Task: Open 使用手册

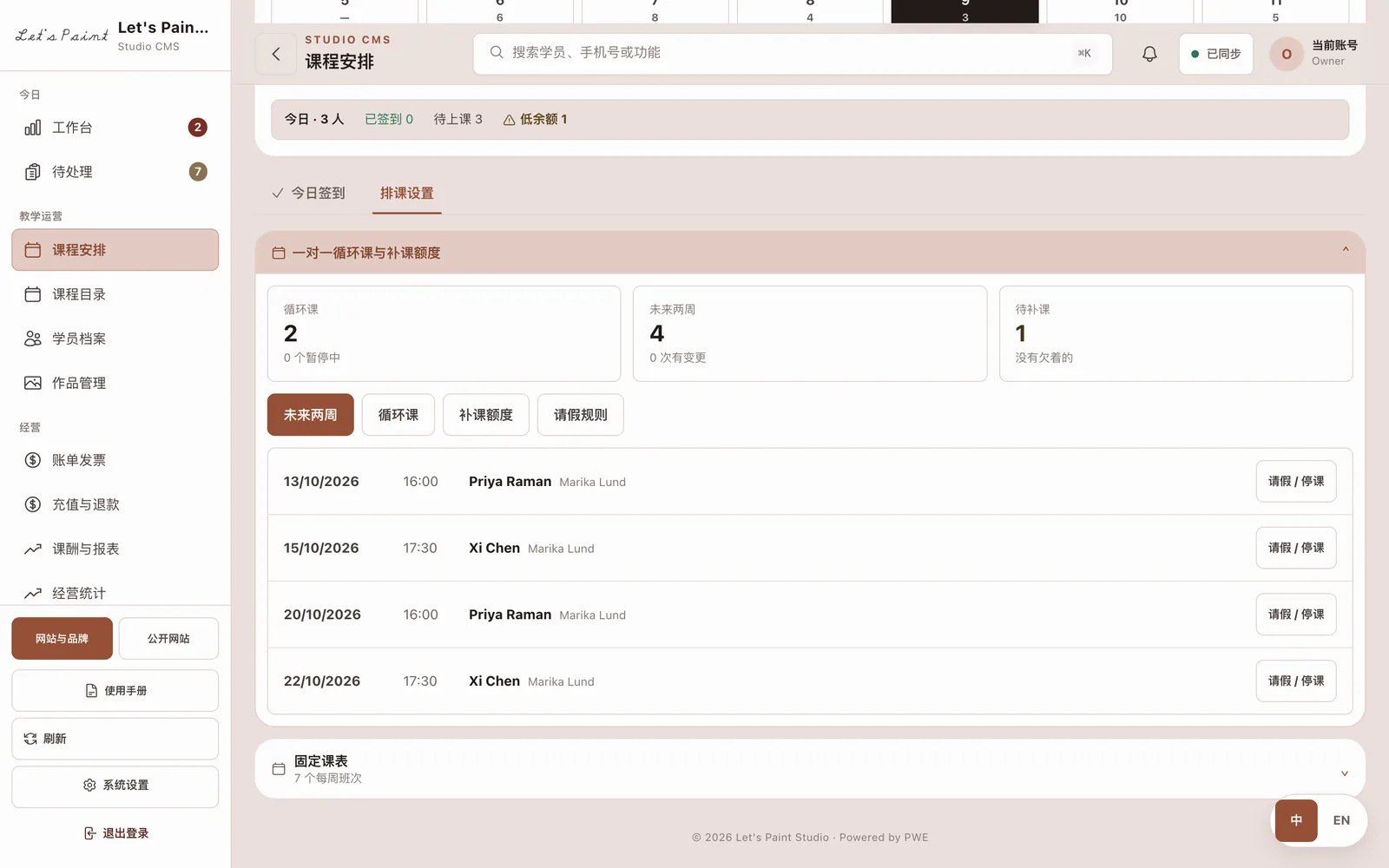Action: (115, 691)
